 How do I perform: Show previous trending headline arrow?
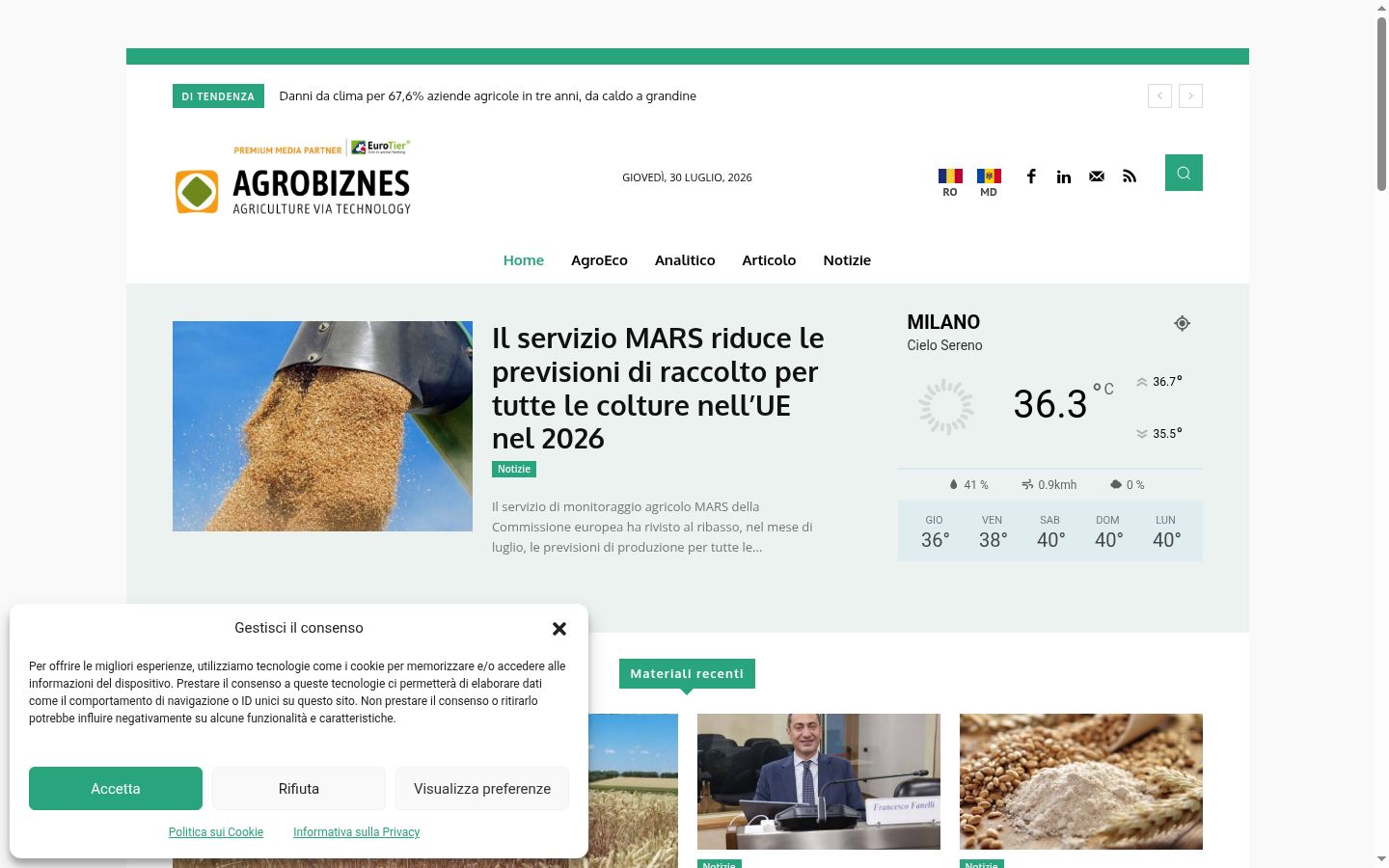coord(1159,95)
